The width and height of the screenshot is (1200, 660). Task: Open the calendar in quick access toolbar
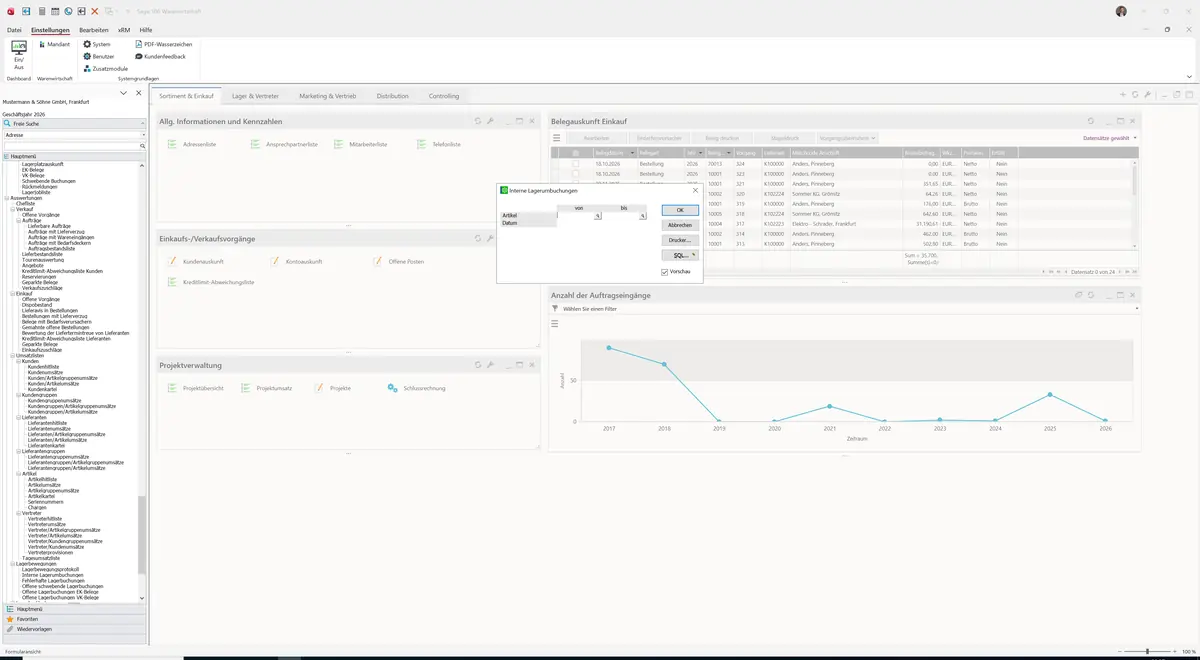tap(55, 11)
